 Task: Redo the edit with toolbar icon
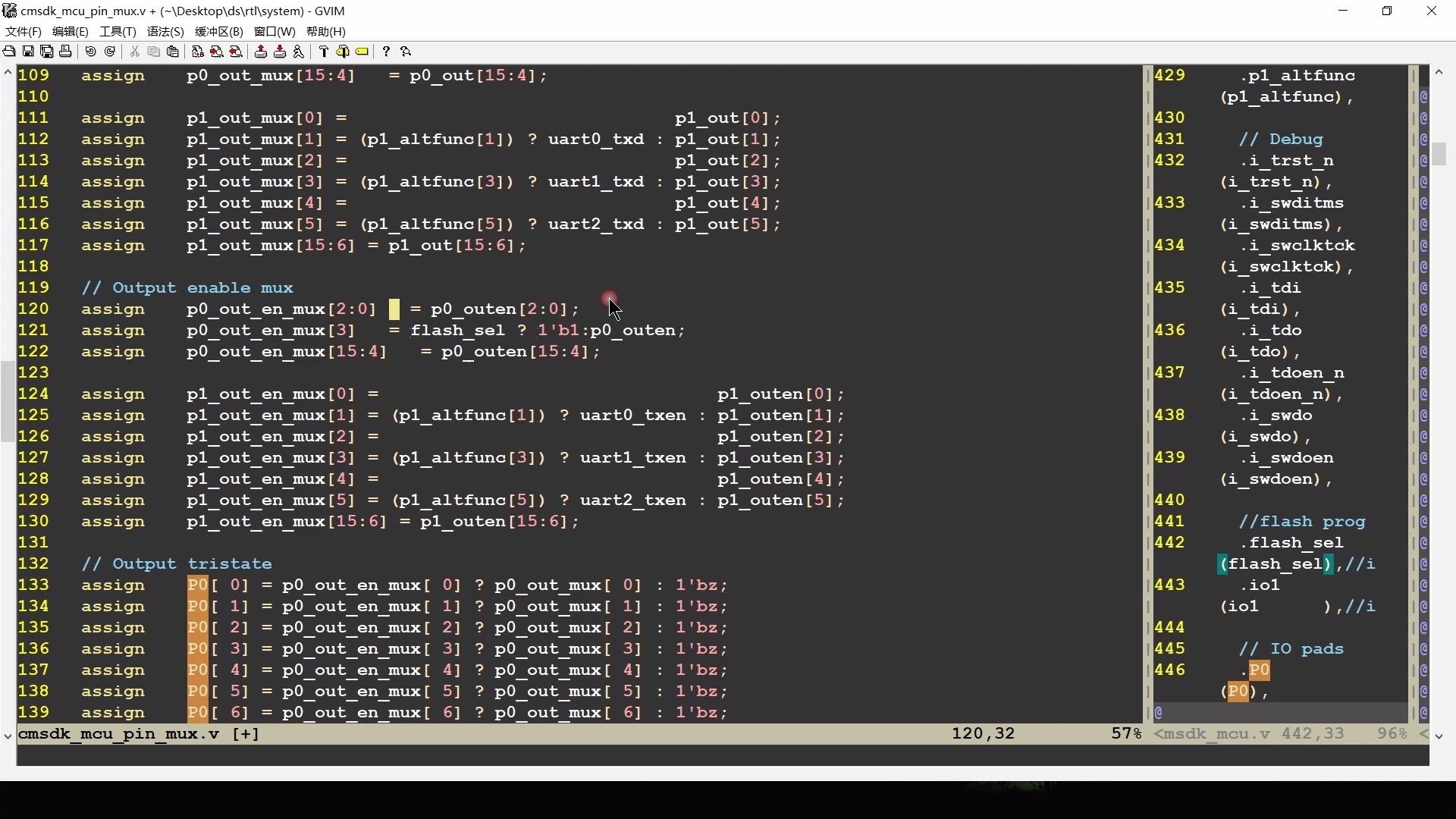click(x=110, y=52)
